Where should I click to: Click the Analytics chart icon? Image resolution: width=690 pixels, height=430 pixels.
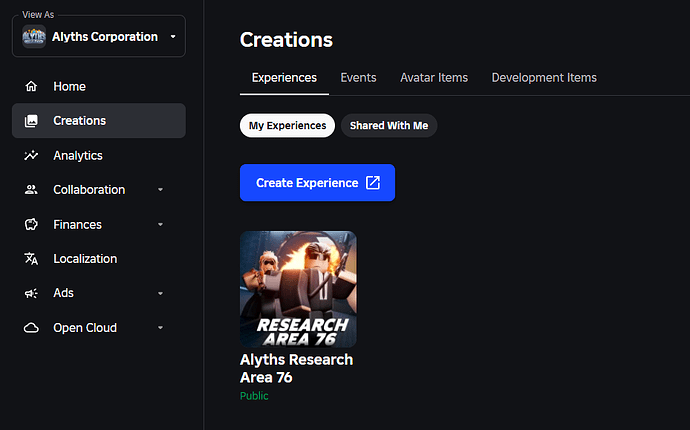[31, 155]
